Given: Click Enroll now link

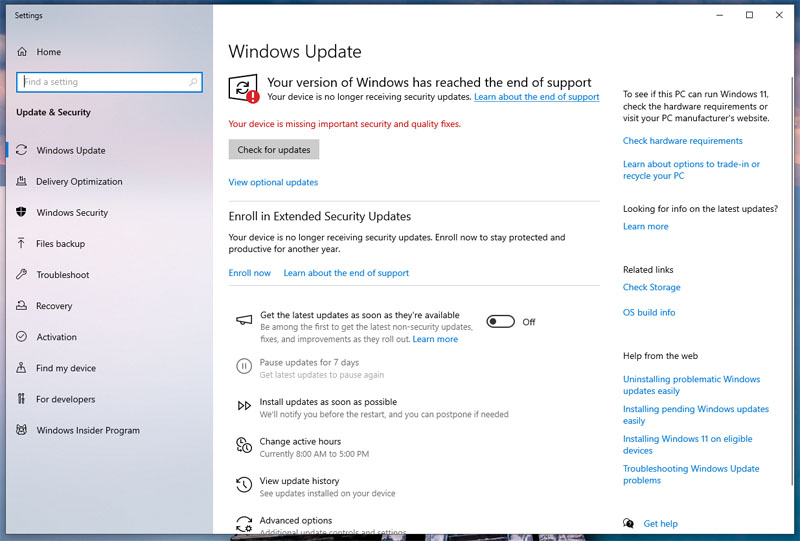Looking at the screenshot, I should click(249, 273).
